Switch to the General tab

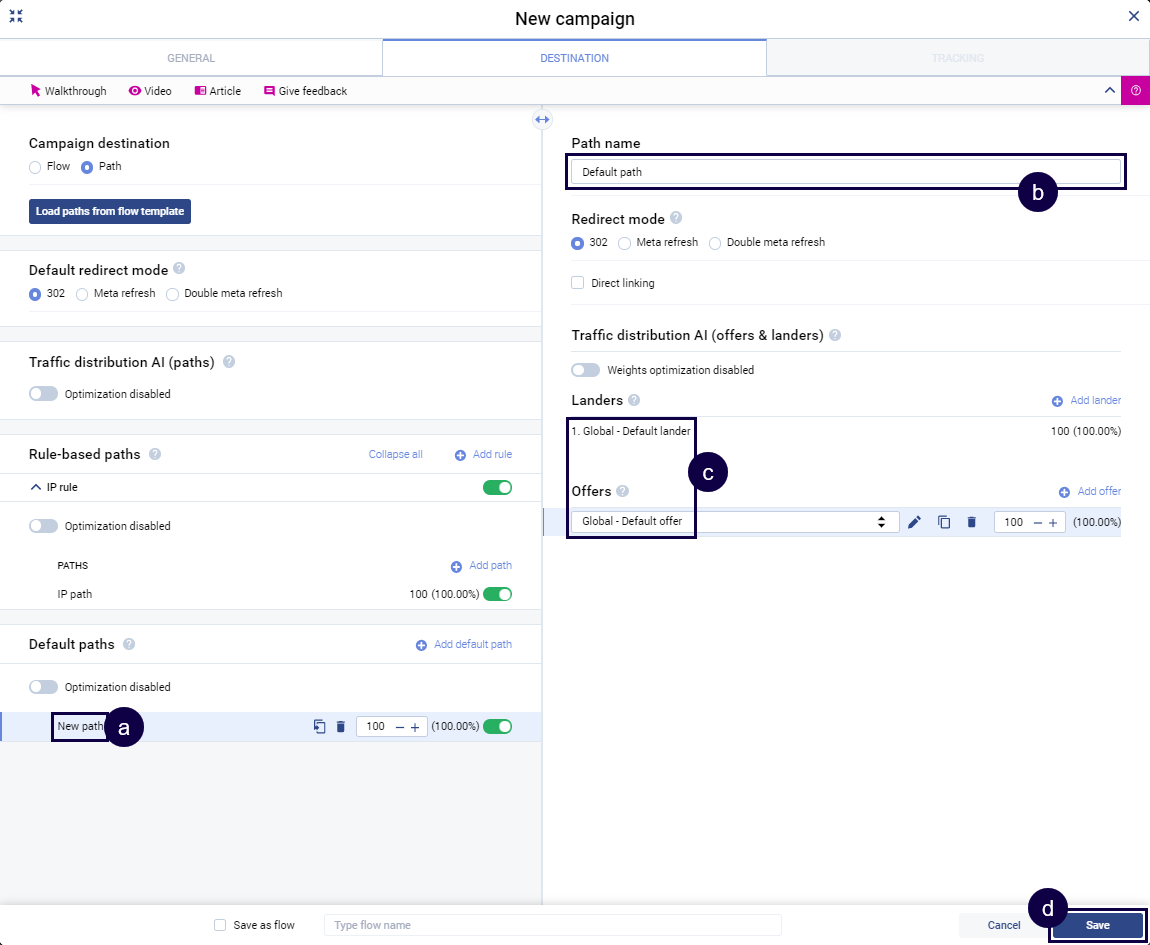(191, 58)
